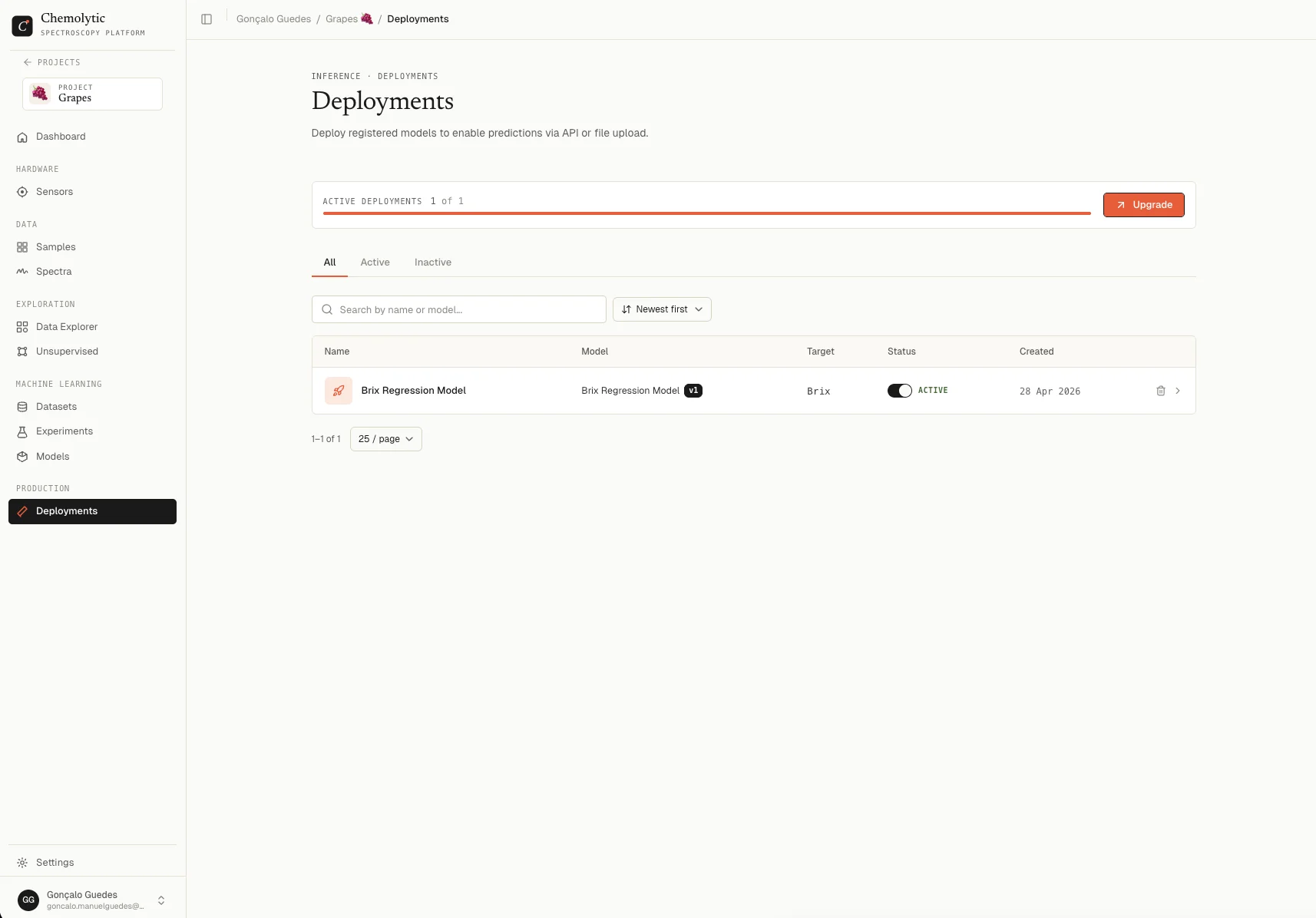Click the GG user avatar
This screenshot has height=918, width=1316.
tap(28, 900)
